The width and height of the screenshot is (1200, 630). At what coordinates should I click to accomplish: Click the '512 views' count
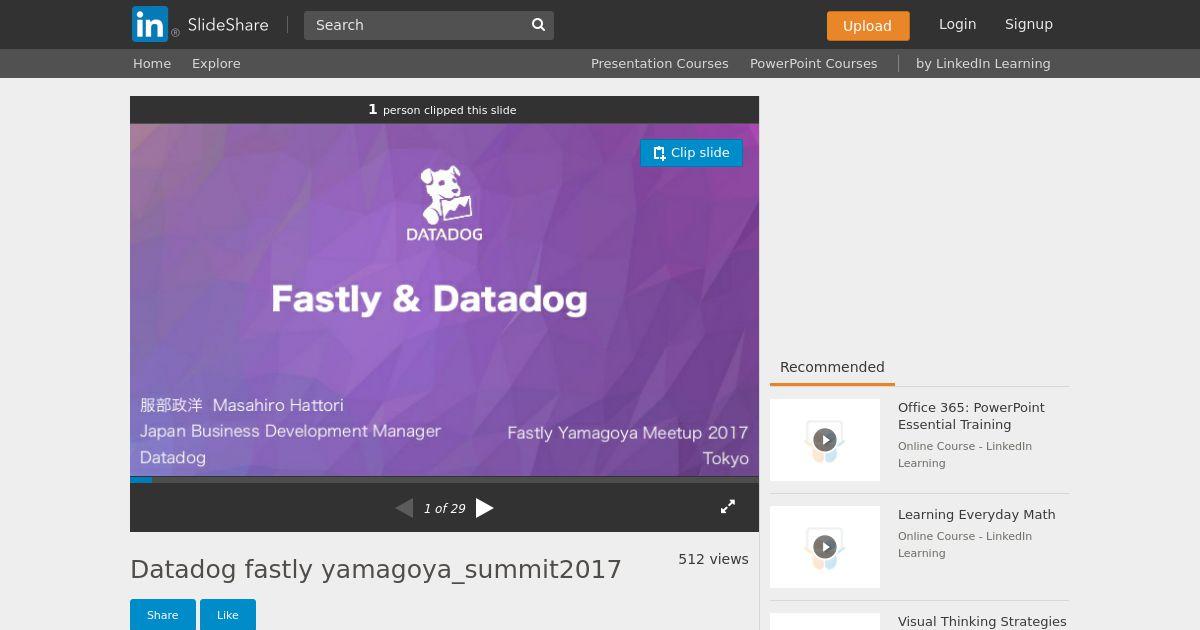click(713, 559)
